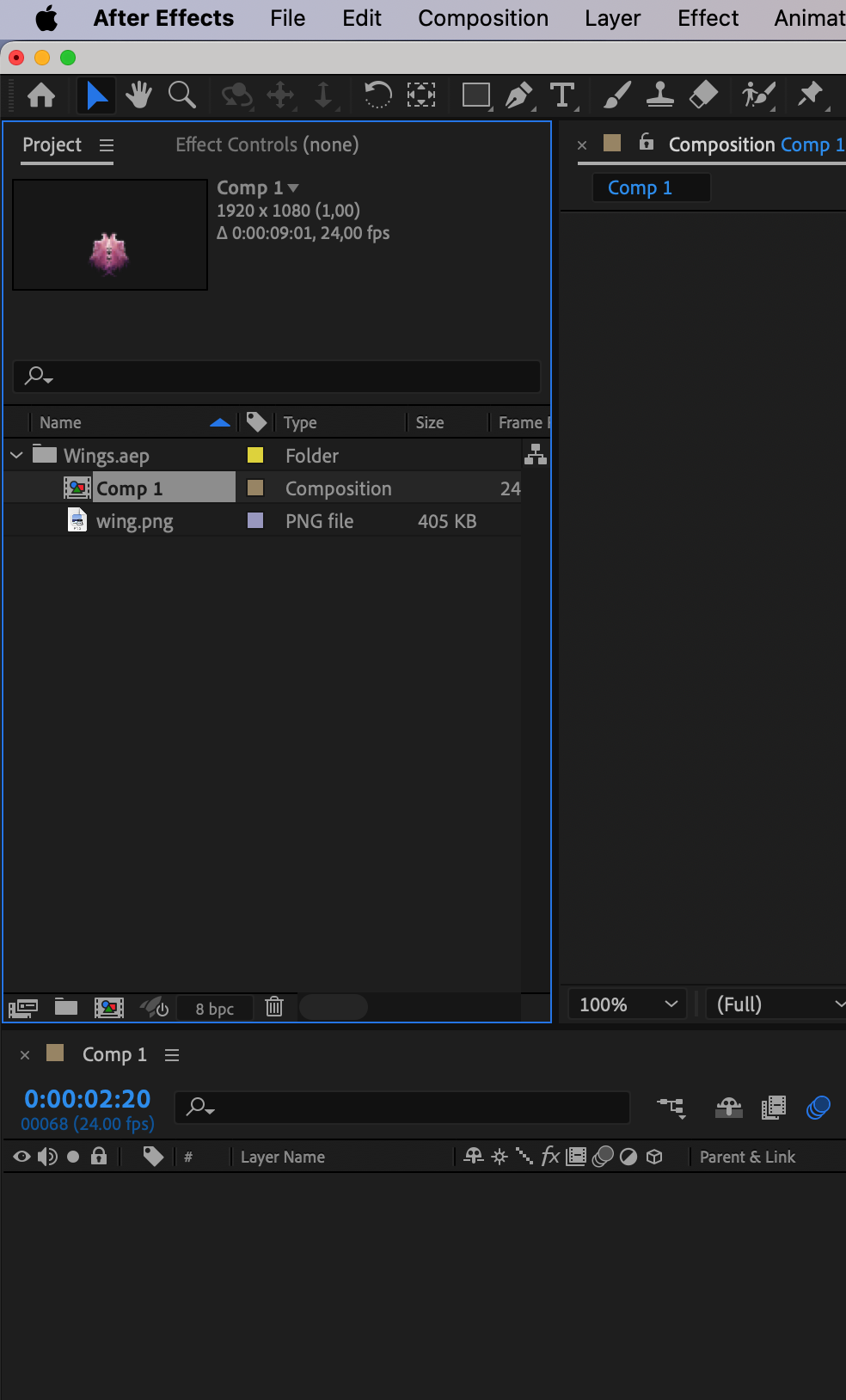
Task: Open Project search options dropdown
Action: pyautogui.click(x=39, y=376)
